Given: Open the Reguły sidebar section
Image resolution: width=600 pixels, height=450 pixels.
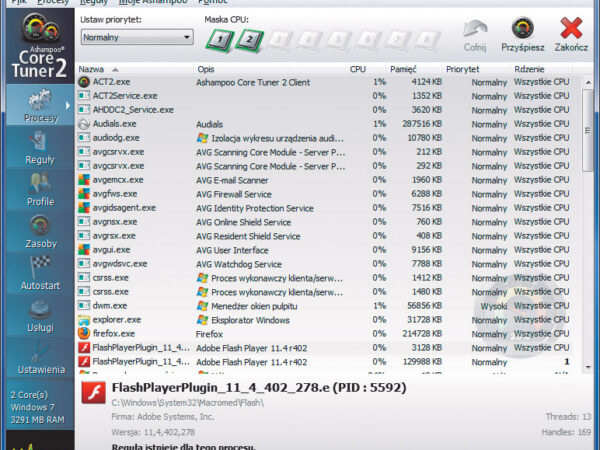Looking at the screenshot, I should (40, 148).
